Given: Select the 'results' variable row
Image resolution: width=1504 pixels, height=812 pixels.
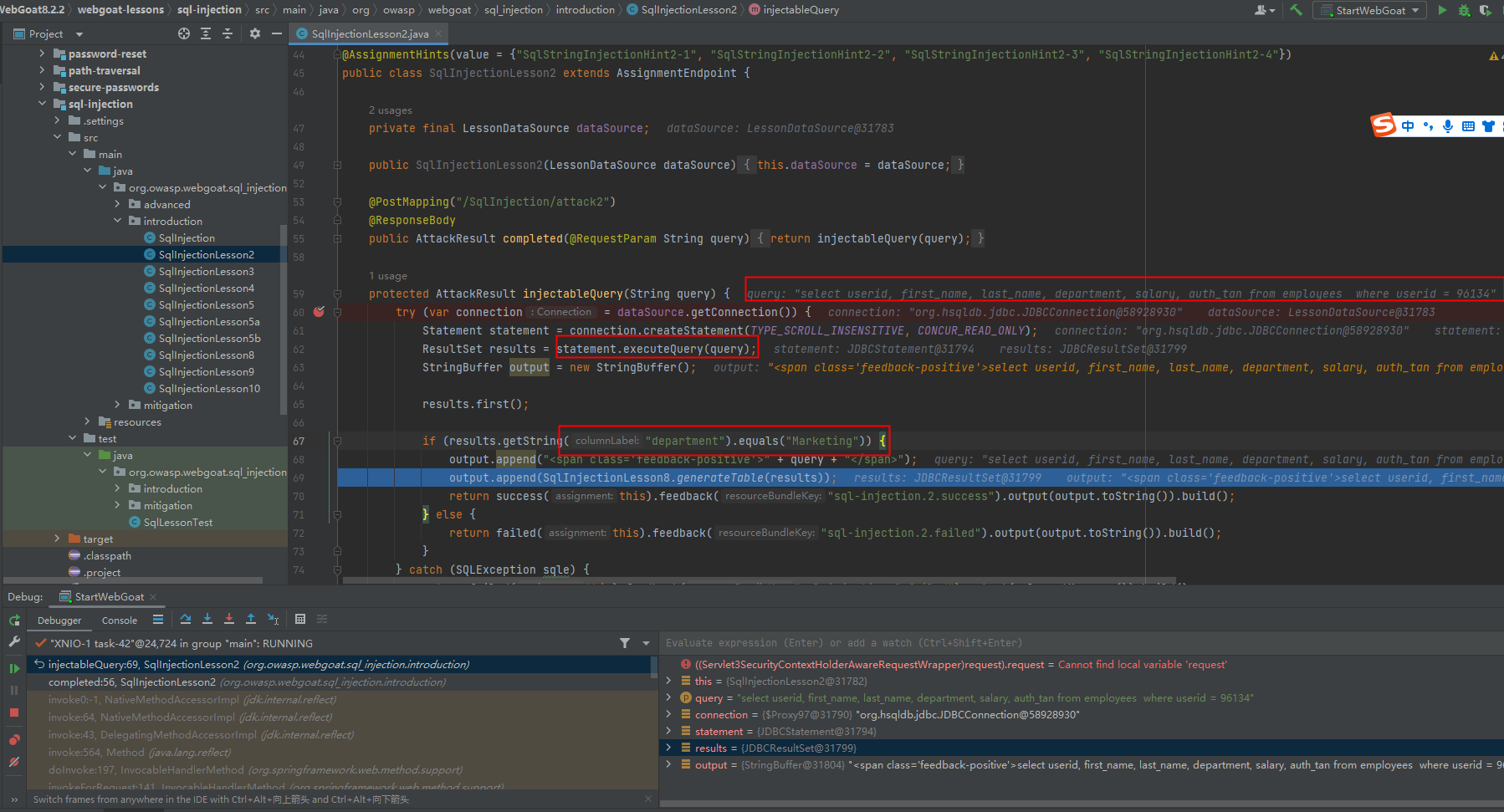Looking at the screenshot, I should click(x=1081, y=748).
